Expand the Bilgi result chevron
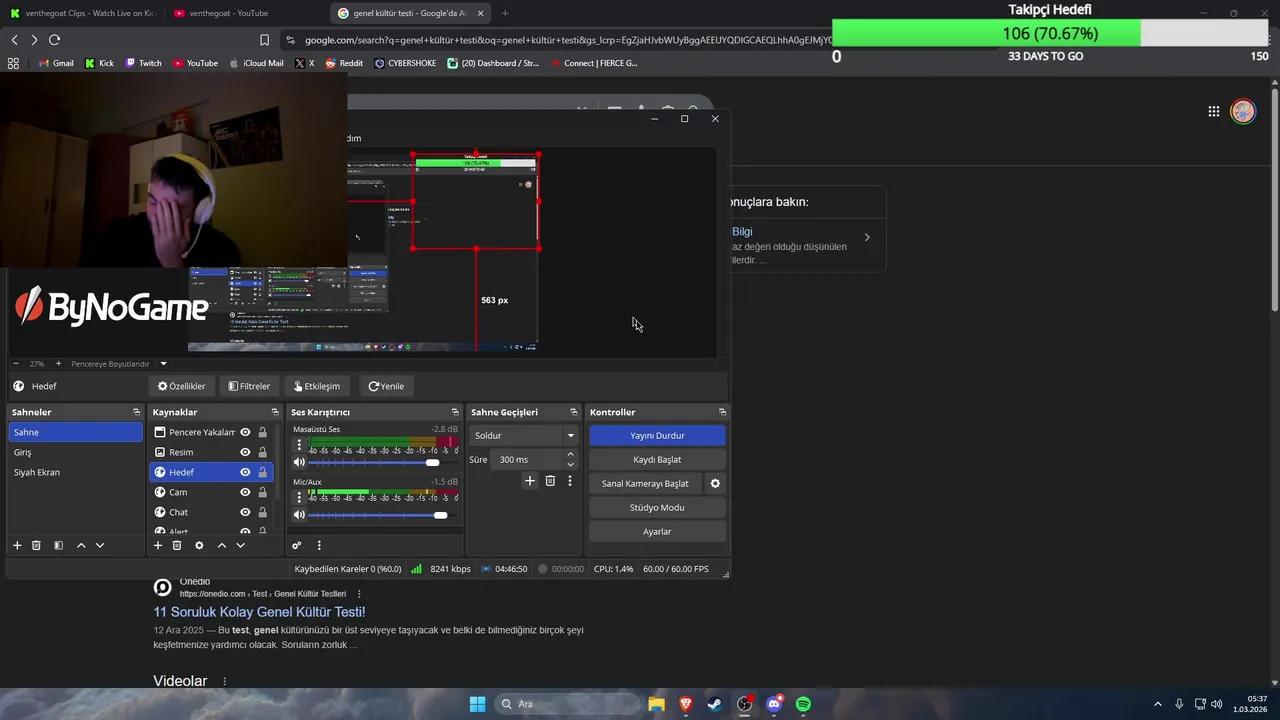Image resolution: width=1280 pixels, height=720 pixels. point(867,237)
